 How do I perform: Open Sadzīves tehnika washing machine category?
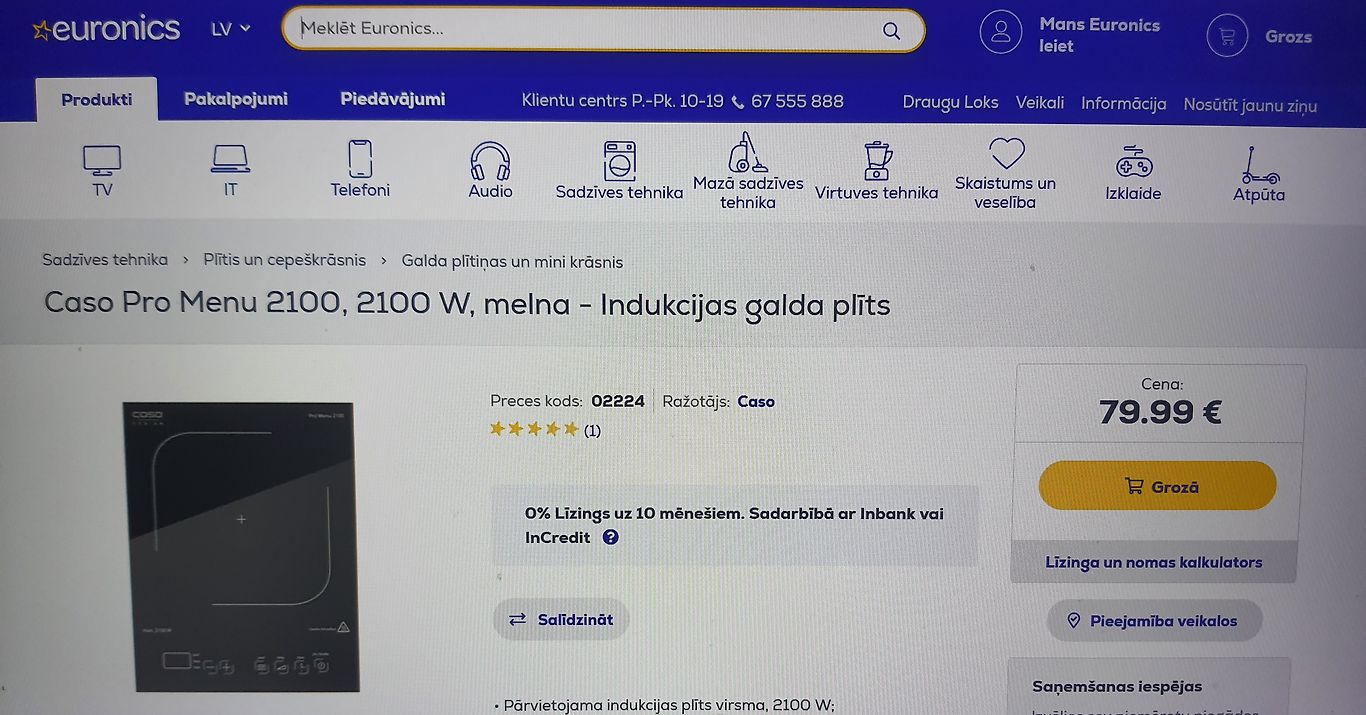[x=619, y=160]
